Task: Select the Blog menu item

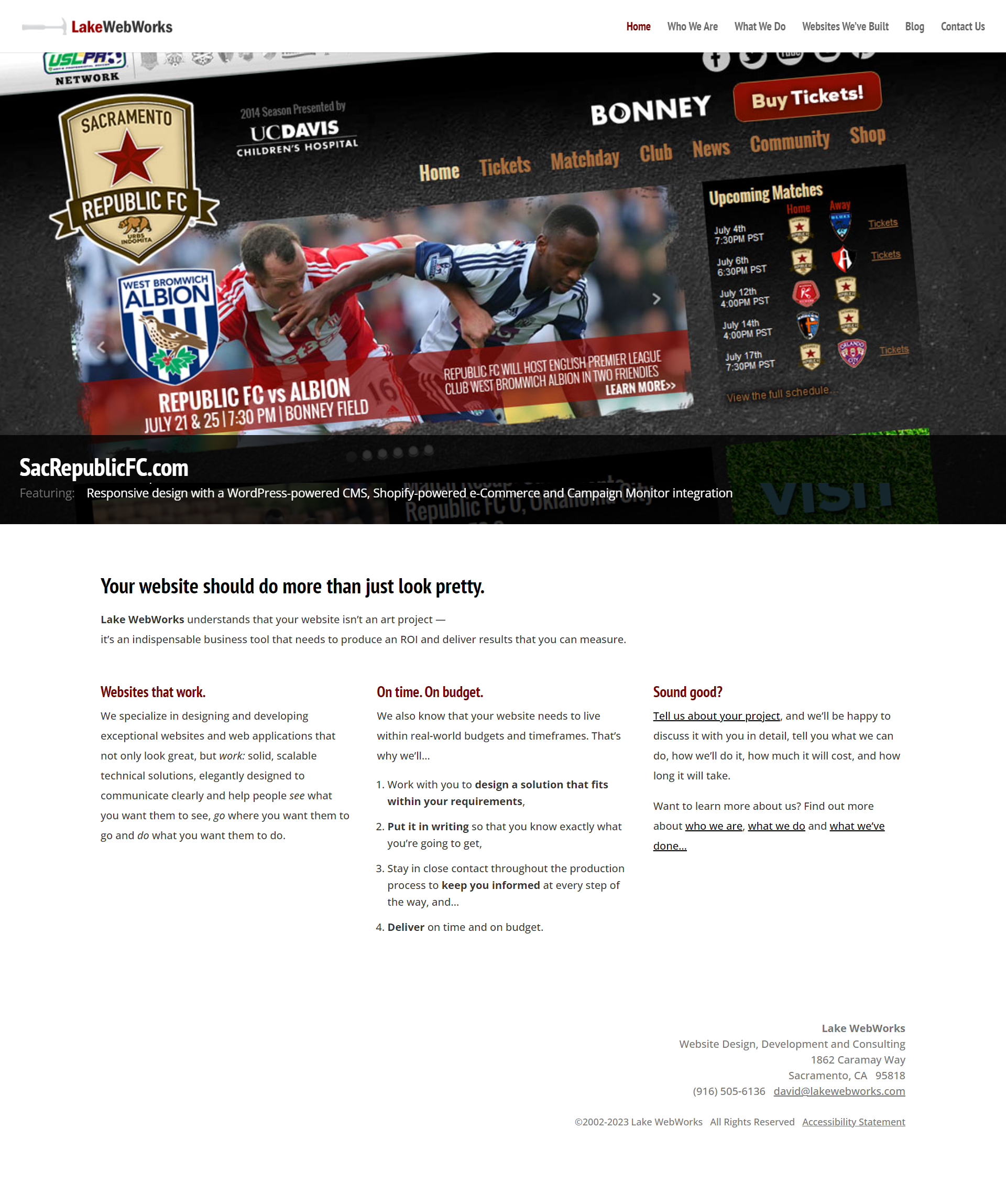Action: tap(915, 25)
